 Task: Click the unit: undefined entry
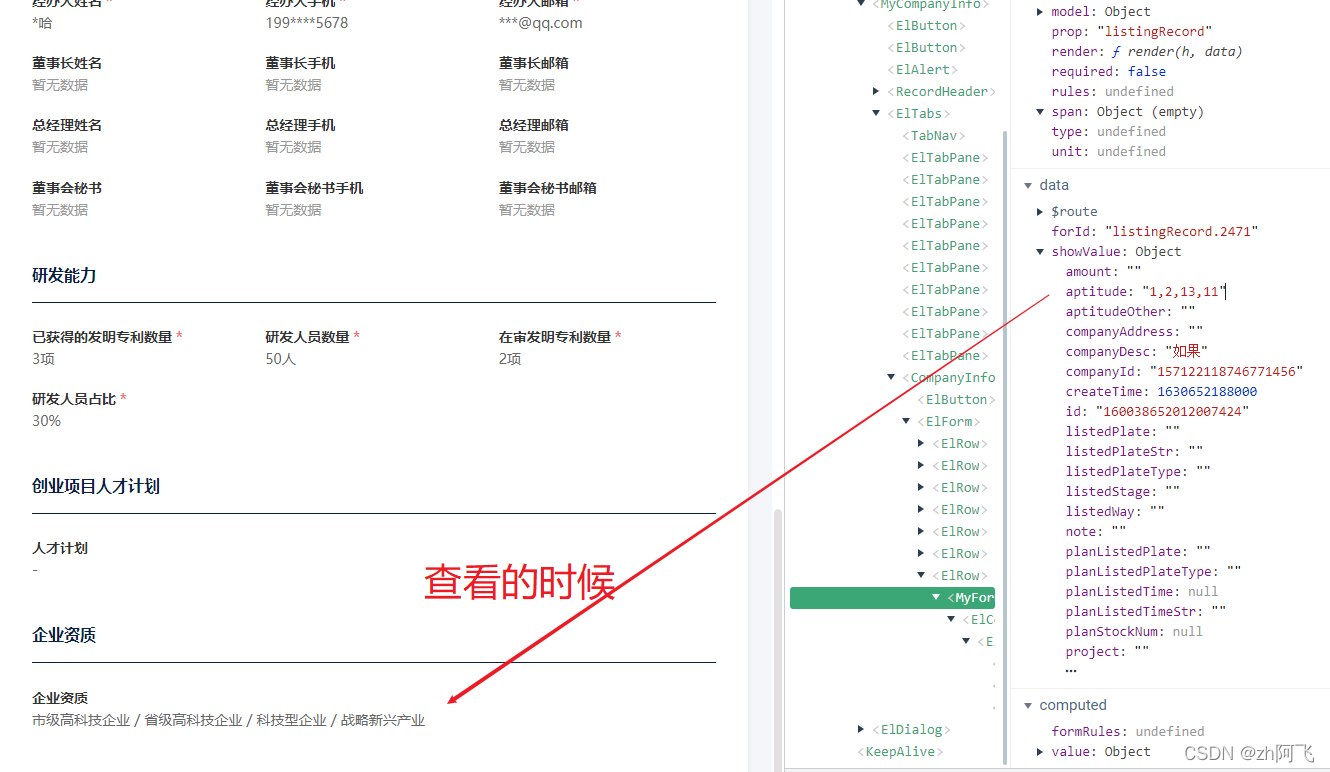1108,151
